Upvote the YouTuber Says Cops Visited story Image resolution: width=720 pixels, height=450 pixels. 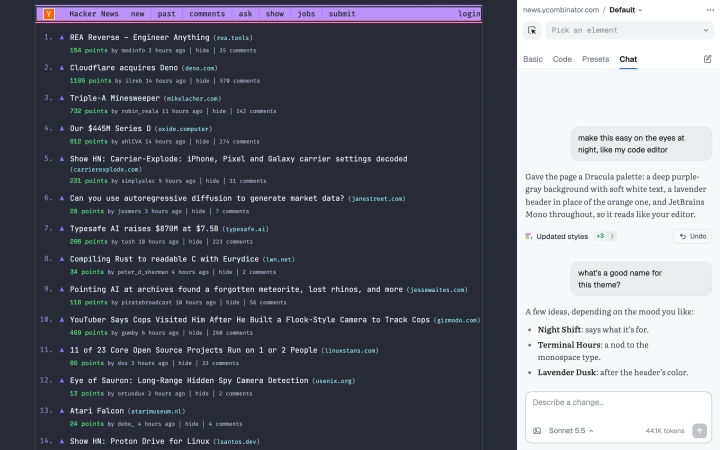(62, 320)
